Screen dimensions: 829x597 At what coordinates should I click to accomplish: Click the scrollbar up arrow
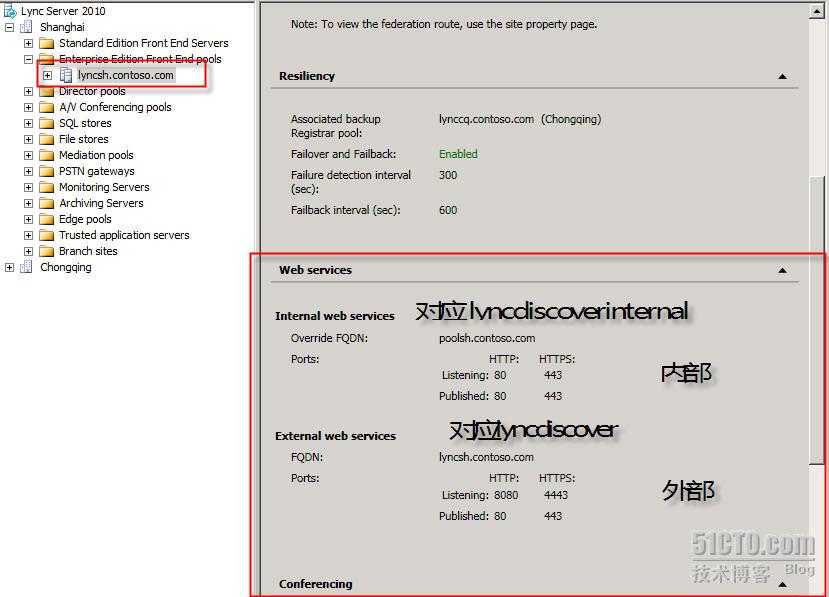pos(817,11)
